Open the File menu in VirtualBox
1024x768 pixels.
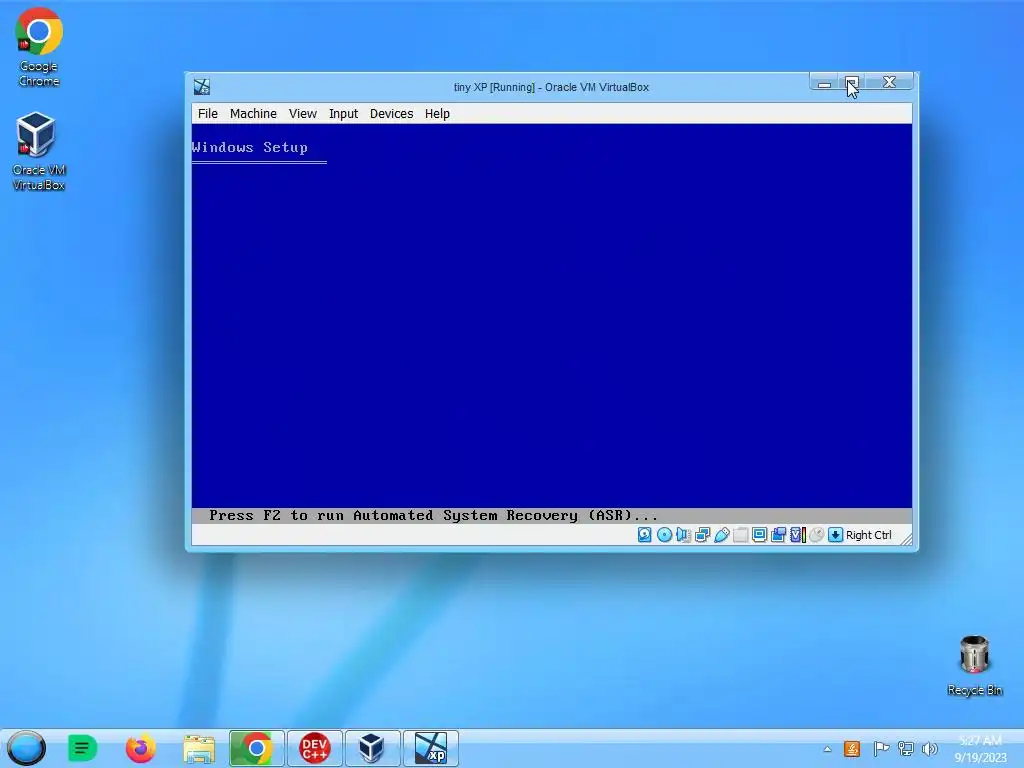click(x=208, y=114)
